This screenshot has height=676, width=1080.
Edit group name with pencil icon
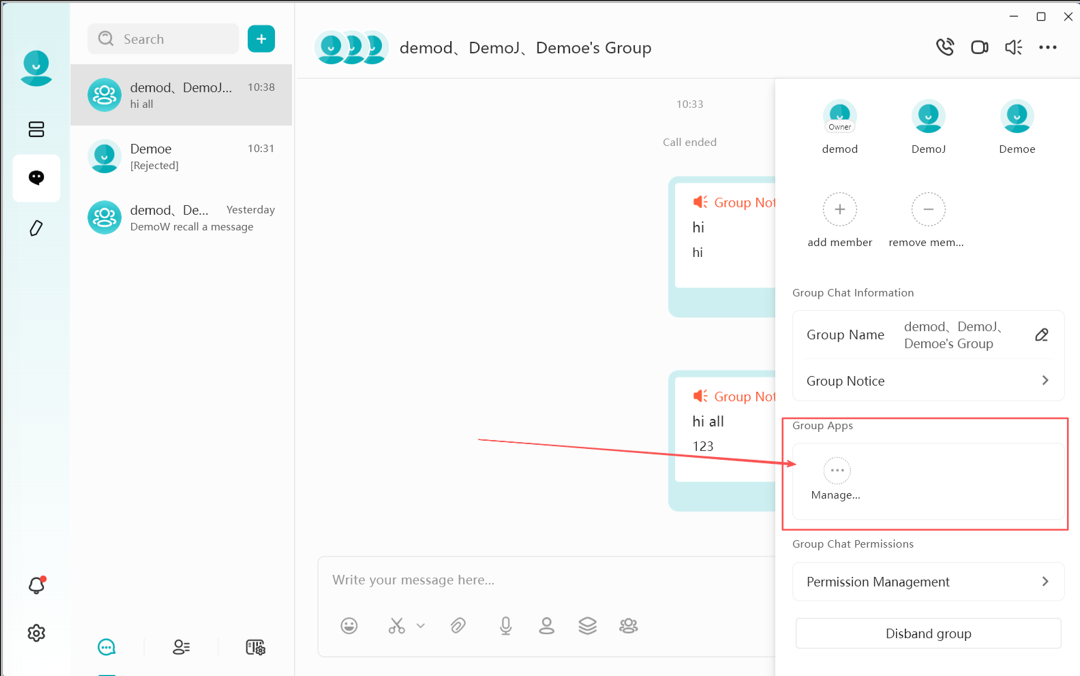[x=1042, y=335]
